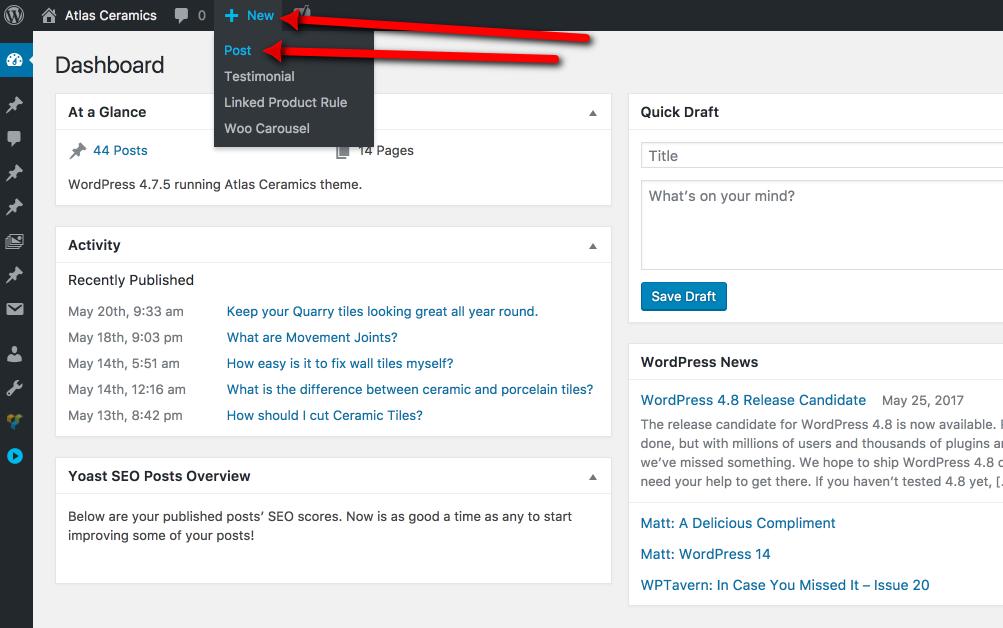
Task: Open the What are Movement Joints? post
Action: pyautogui.click(x=312, y=338)
